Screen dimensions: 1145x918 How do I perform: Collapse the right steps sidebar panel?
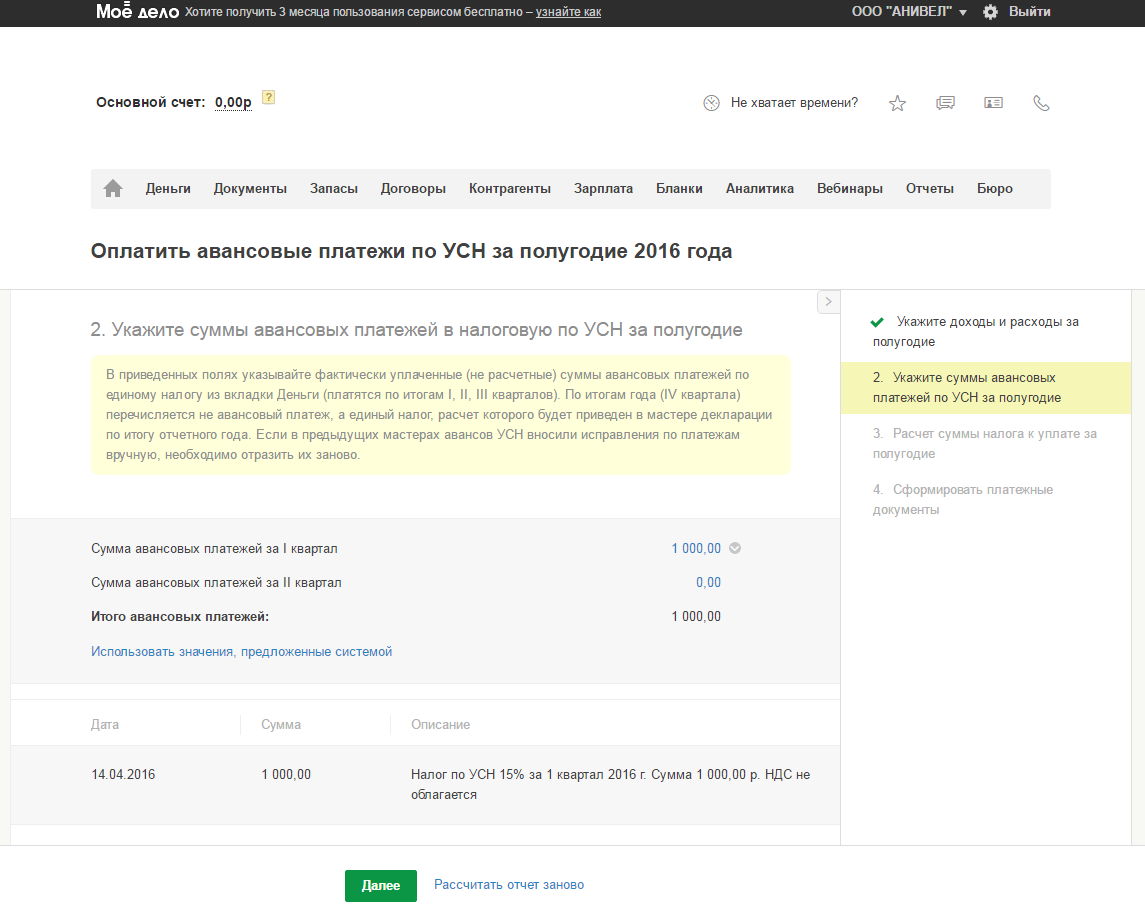(828, 301)
